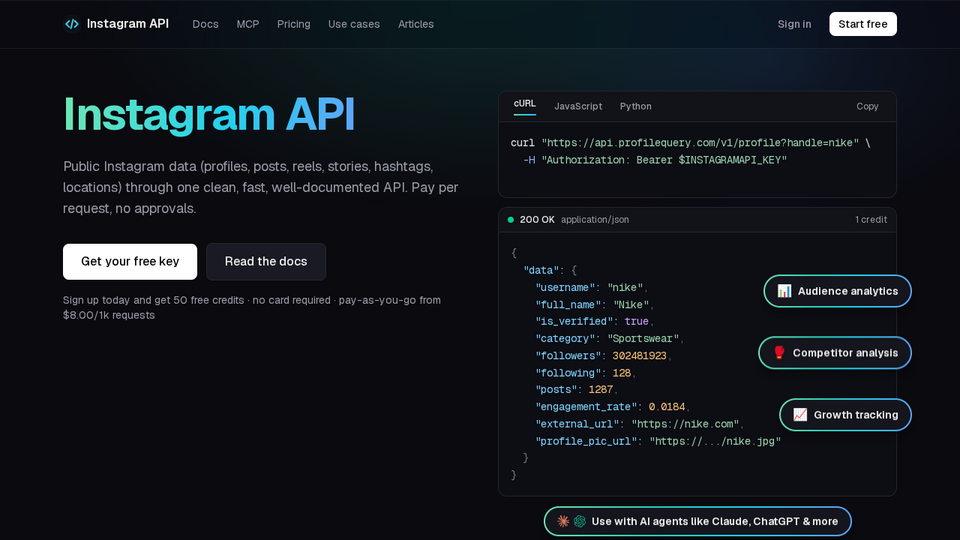Switch to the Python code tab

pyautogui.click(x=636, y=106)
